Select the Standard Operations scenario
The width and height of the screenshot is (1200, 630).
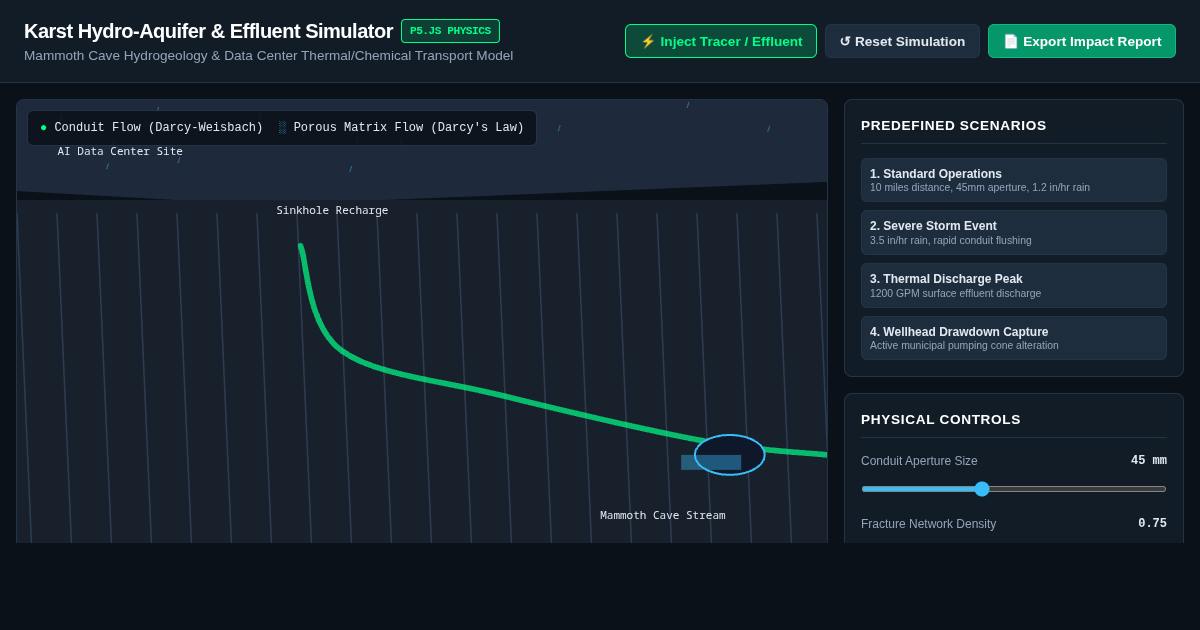pyautogui.click(x=1014, y=180)
